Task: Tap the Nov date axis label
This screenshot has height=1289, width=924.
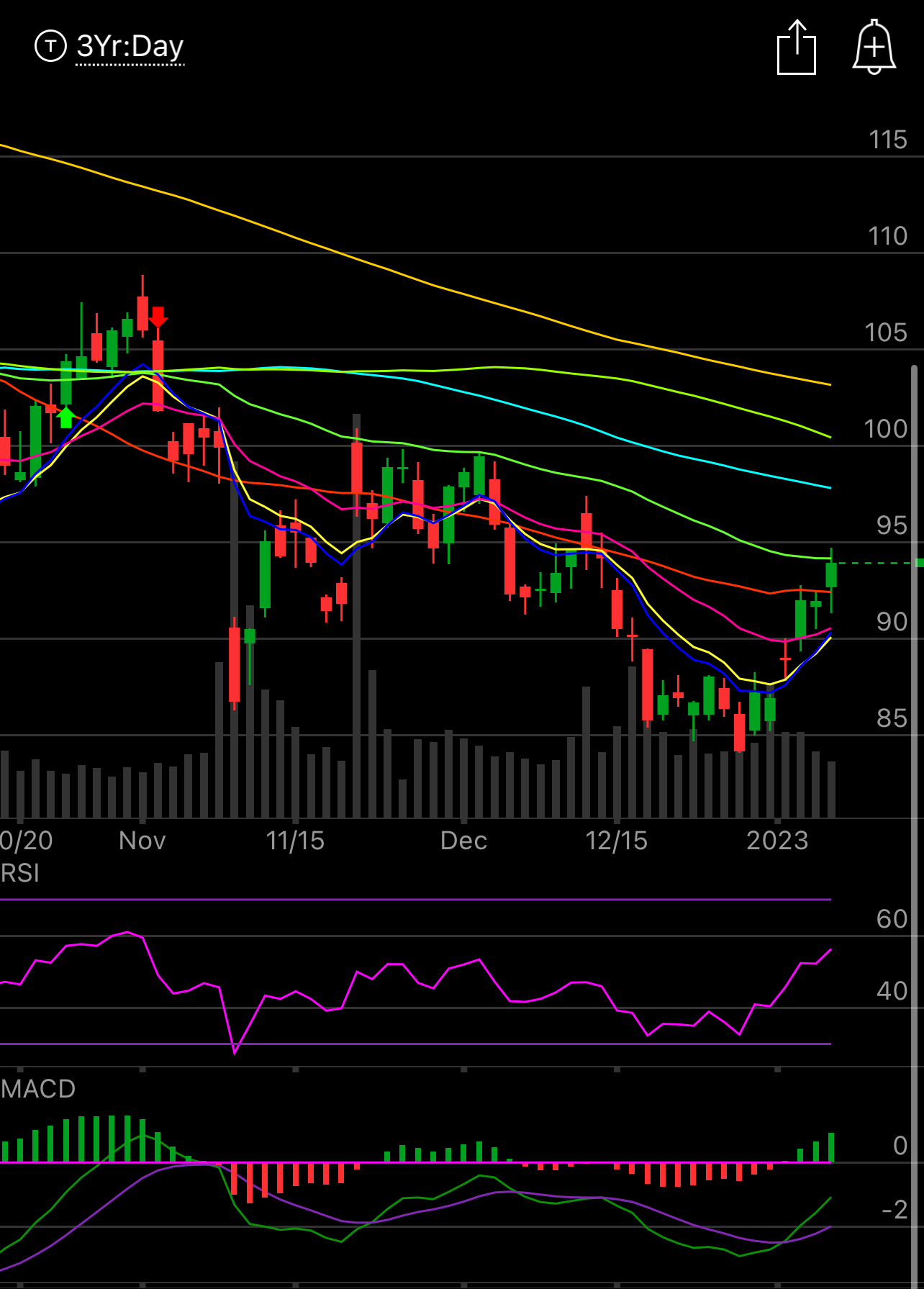Action: (142, 841)
